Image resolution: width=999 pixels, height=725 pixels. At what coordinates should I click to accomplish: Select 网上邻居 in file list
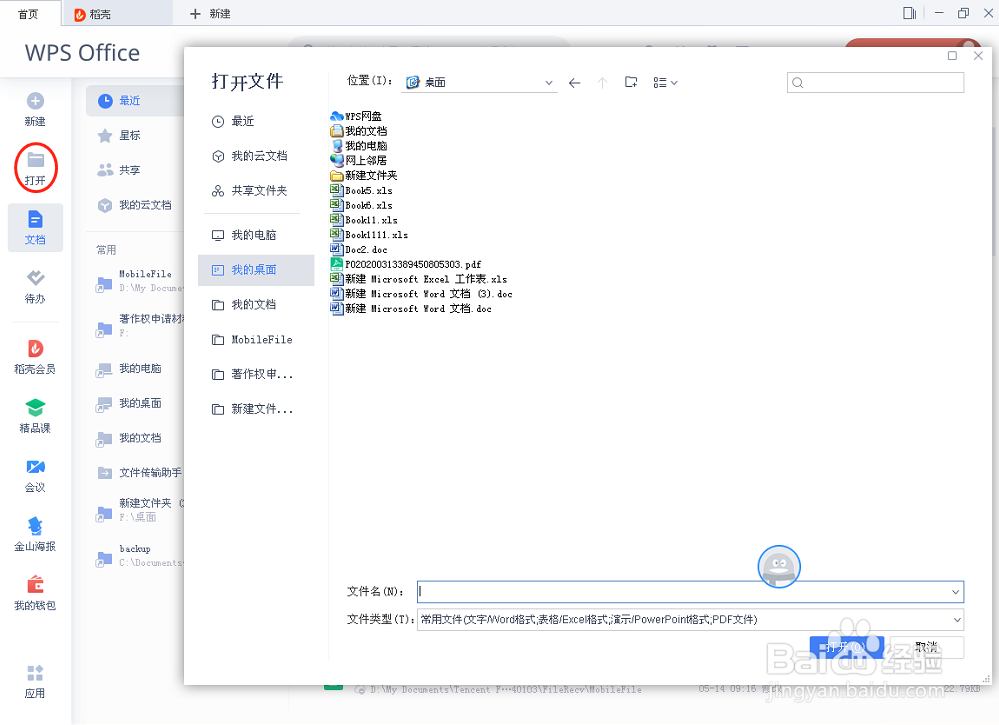point(359,160)
